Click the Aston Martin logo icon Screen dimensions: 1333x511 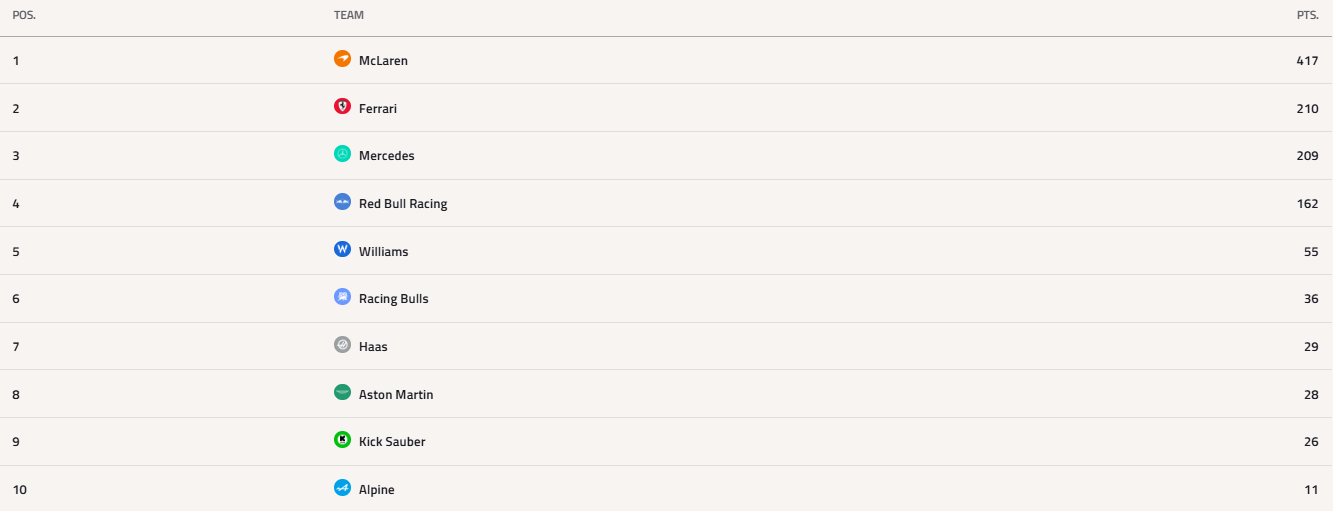click(x=342, y=393)
